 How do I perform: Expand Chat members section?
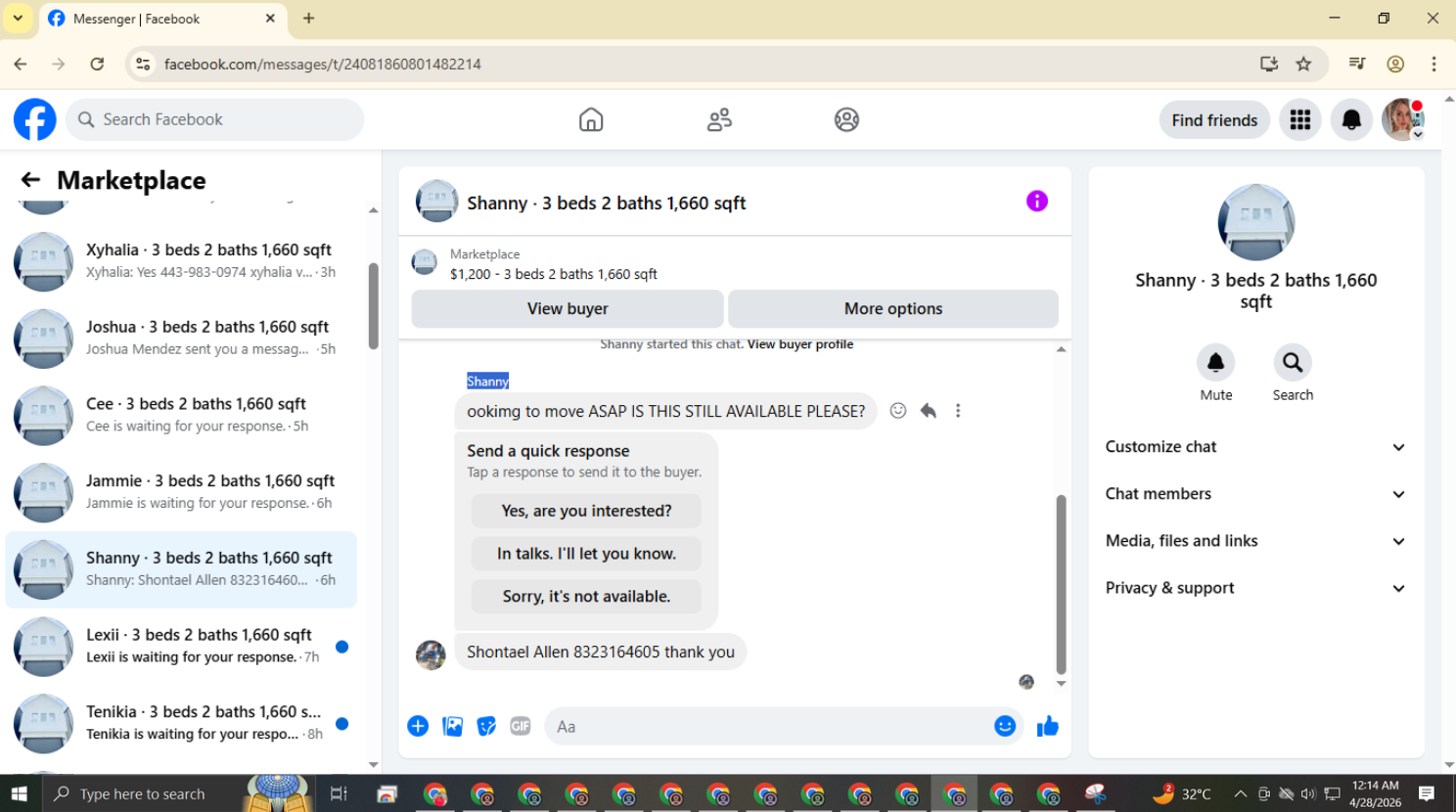tap(1255, 494)
